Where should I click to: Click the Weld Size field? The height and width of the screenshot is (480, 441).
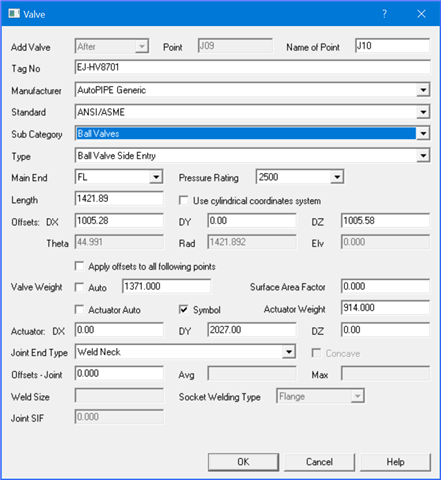pyautogui.click(x=119, y=396)
